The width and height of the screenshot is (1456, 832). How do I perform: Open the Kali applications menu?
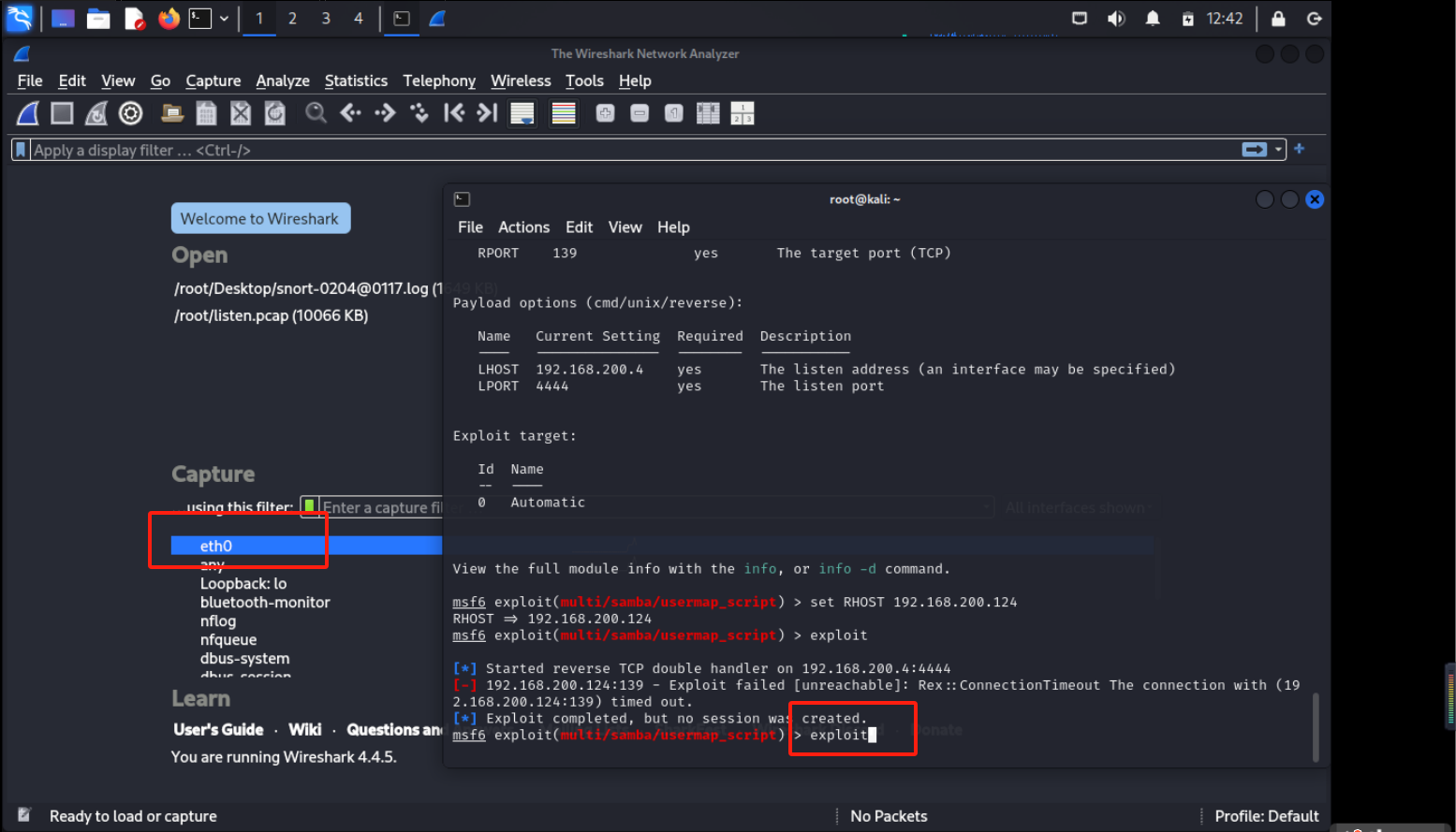pos(20,18)
